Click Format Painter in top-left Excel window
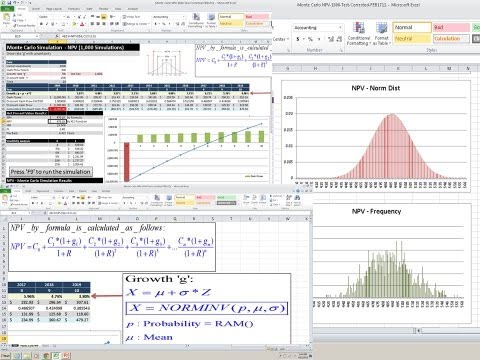Viewport: 480px width, 360px height. click(24, 26)
